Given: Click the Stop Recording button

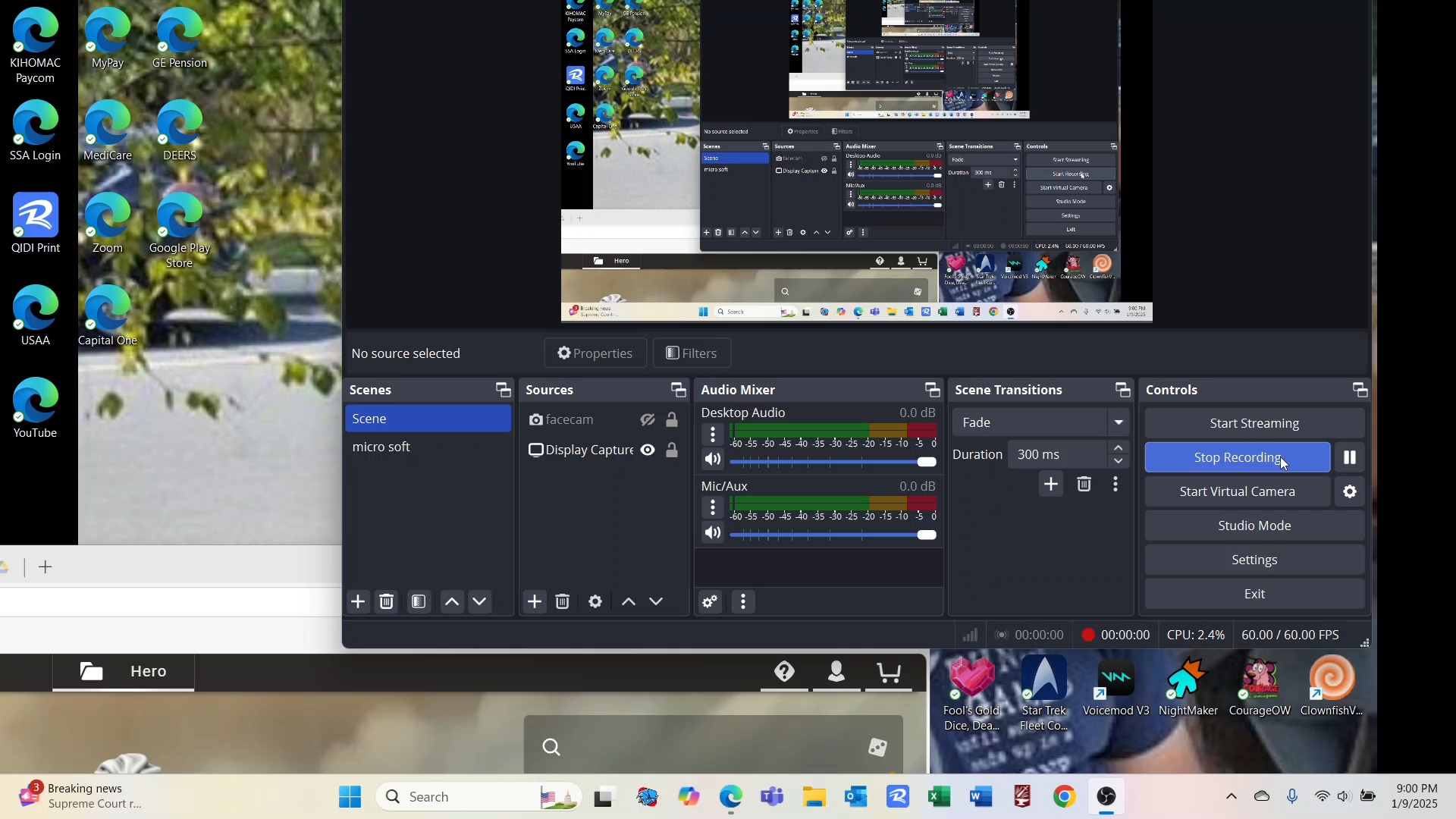Looking at the screenshot, I should click(1236, 457).
